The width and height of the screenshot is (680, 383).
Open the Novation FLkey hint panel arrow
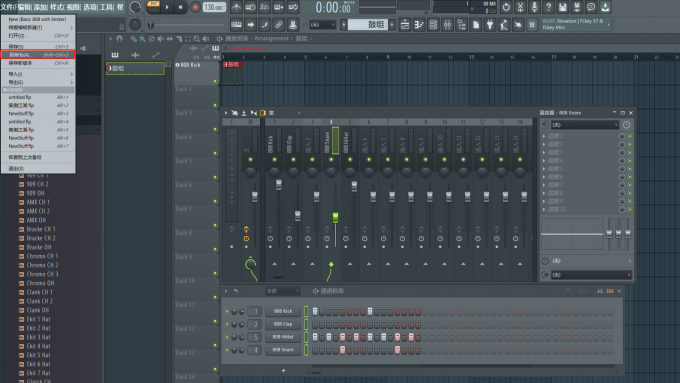(608, 25)
